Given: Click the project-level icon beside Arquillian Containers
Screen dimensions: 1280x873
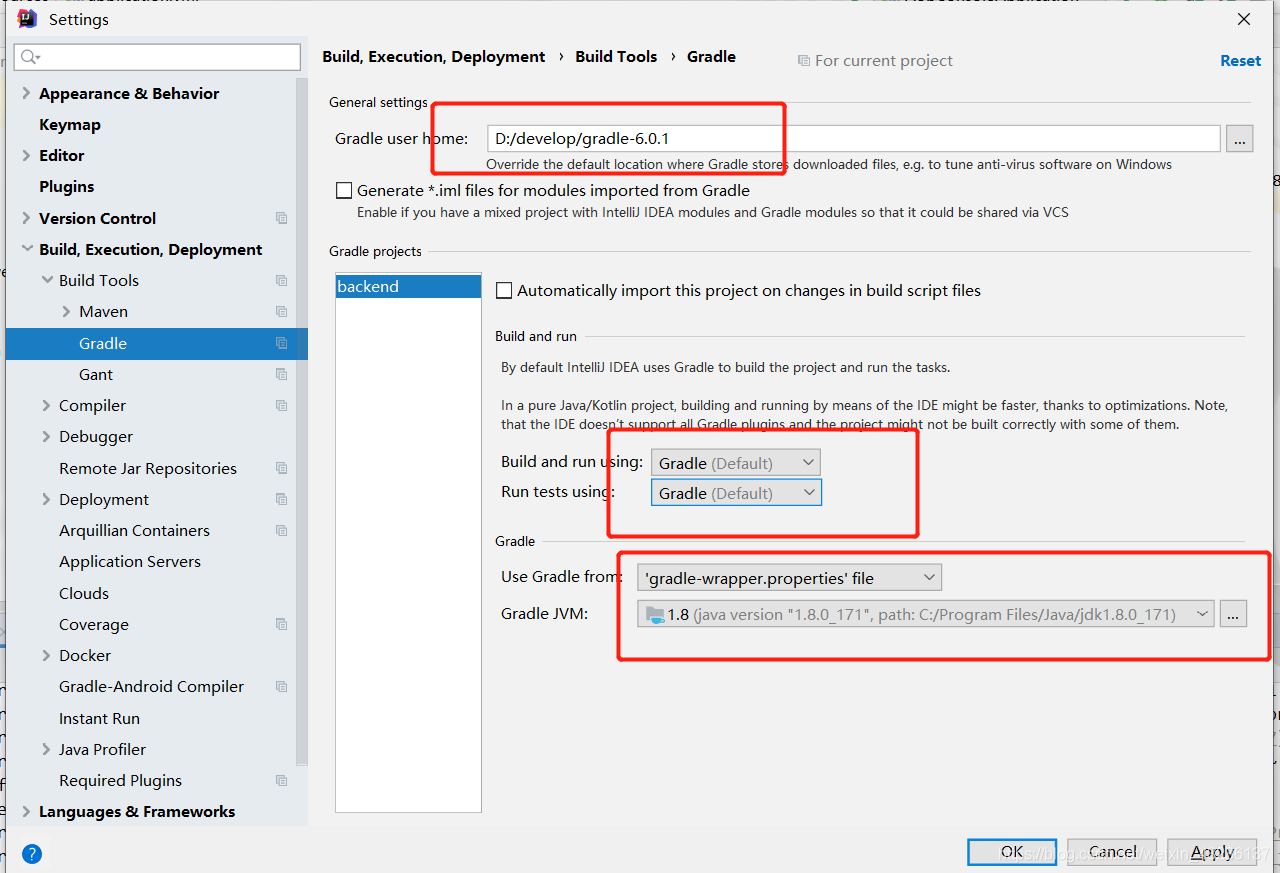Looking at the screenshot, I should (282, 530).
